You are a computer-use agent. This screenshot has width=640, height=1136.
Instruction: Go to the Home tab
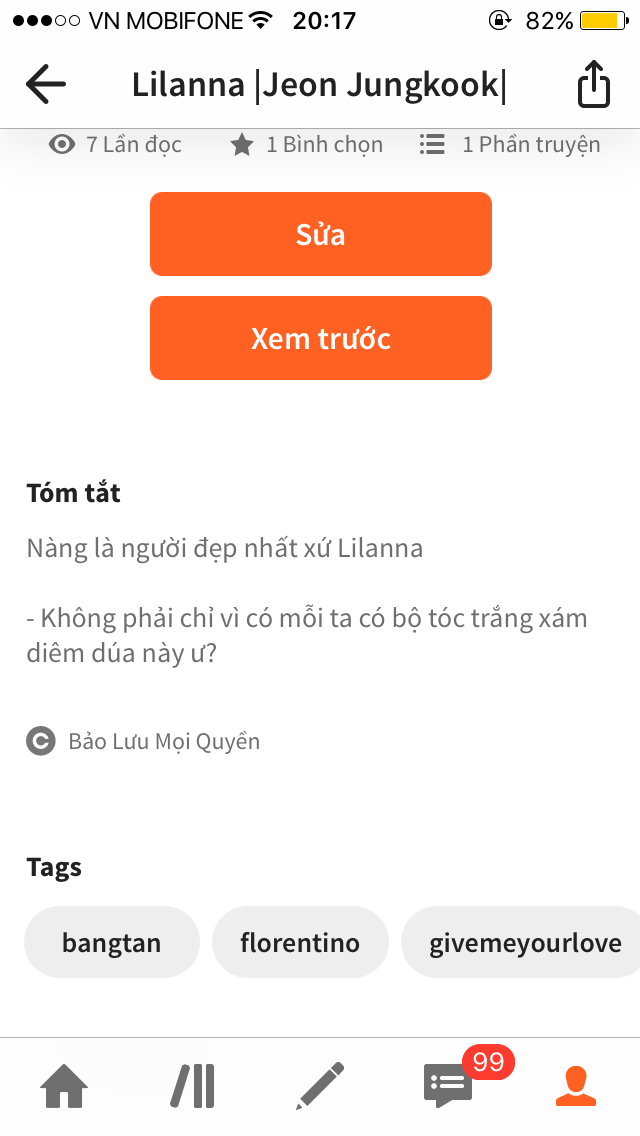(63, 1086)
